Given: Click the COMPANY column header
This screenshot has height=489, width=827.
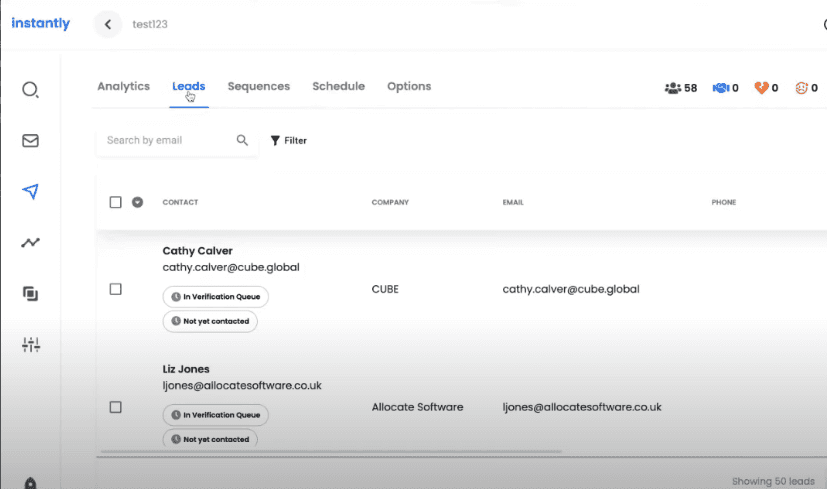Looking at the screenshot, I should (390, 202).
